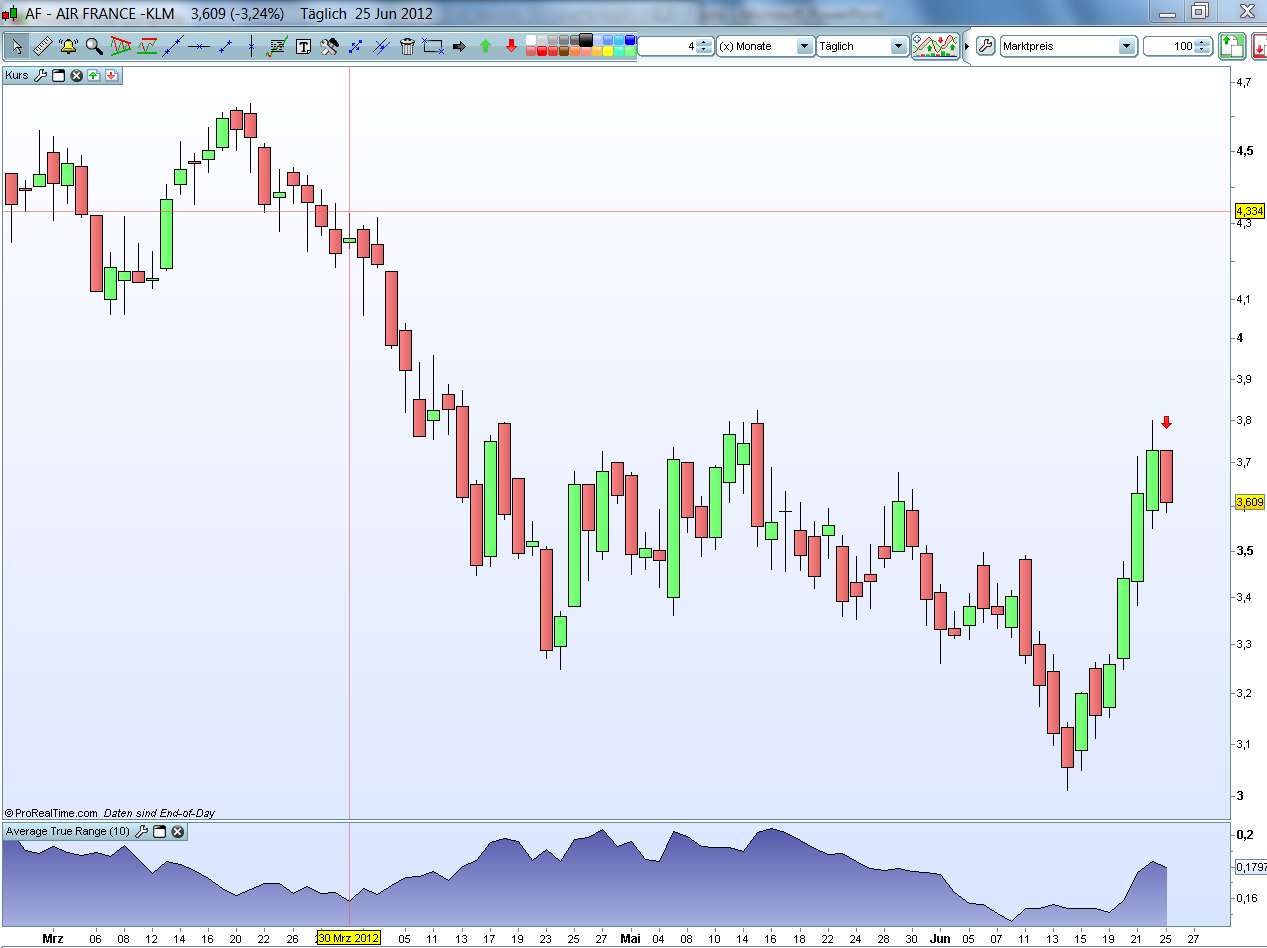Maximize or restore the chart window
The image size is (1267, 948).
tap(1200, 12)
